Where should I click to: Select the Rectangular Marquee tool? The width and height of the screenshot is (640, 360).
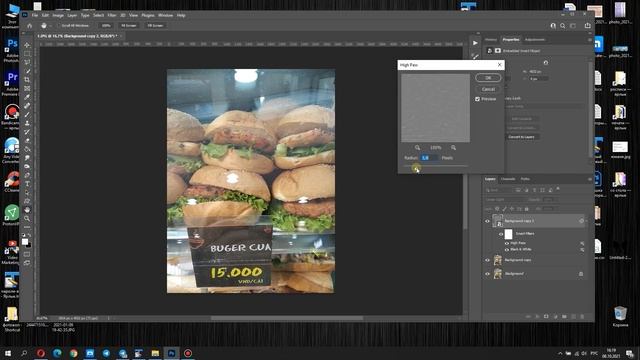pyautogui.click(x=27, y=54)
